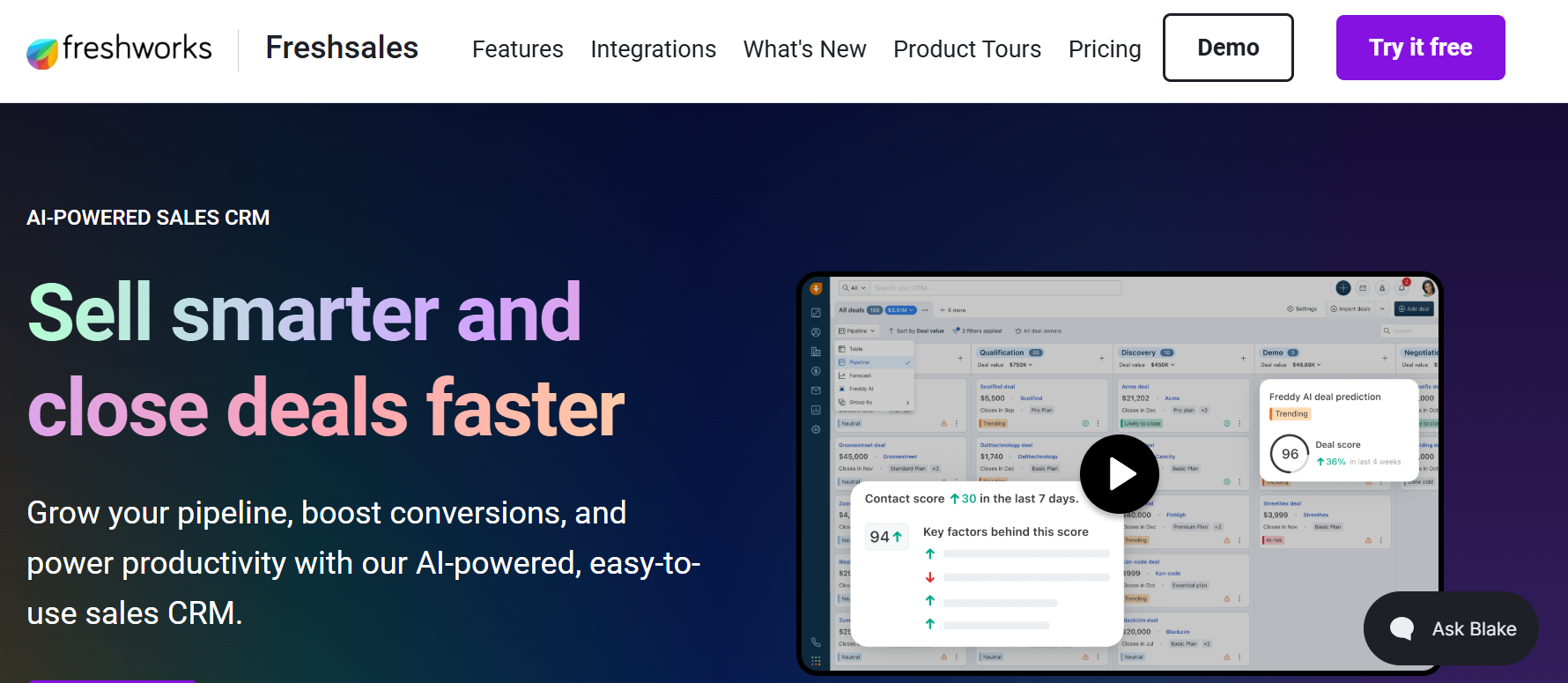The image size is (1568, 683).
Task: Open the Pricing page
Action: pyautogui.click(x=1105, y=49)
